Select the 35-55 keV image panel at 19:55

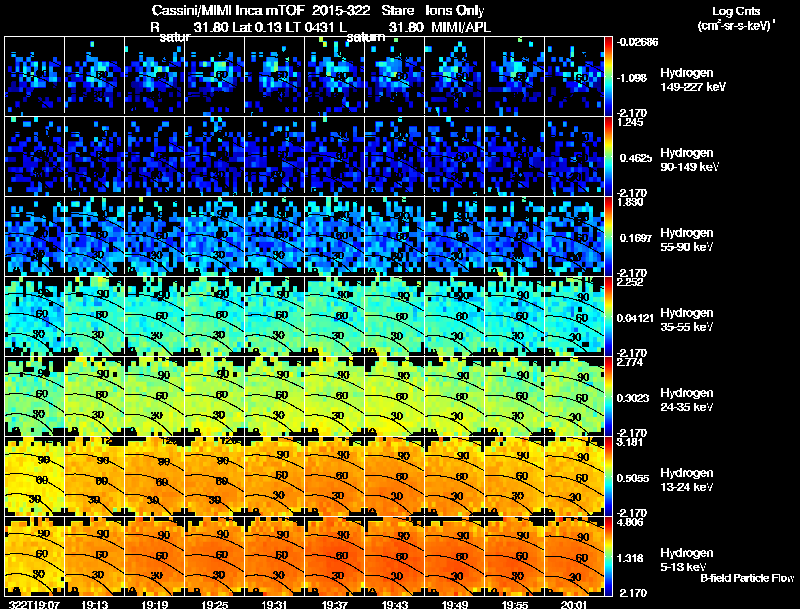(515, 316)
